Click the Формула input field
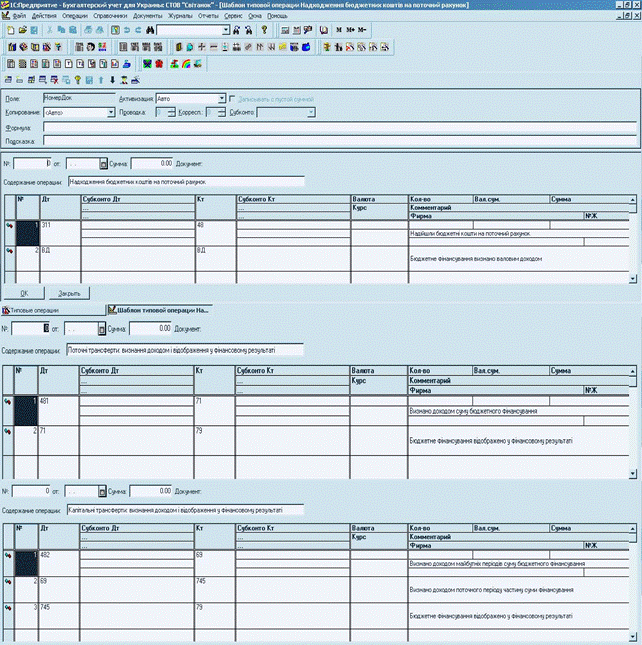 coord(340,128)
